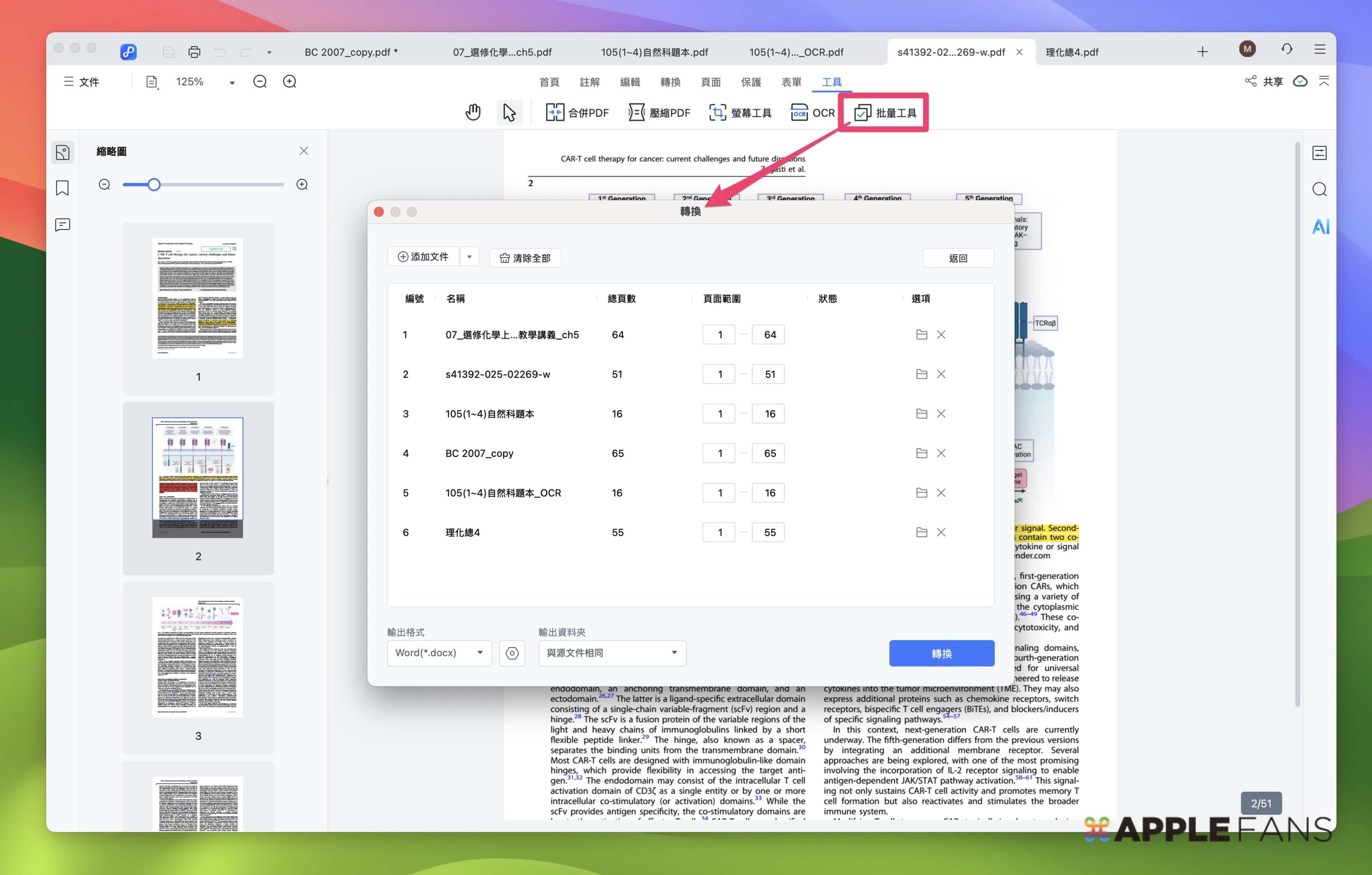This screenshot has height=875, width=1372.
Task: Expand the 添加文件 dropdown arrow
Action: tap(469, 257)
